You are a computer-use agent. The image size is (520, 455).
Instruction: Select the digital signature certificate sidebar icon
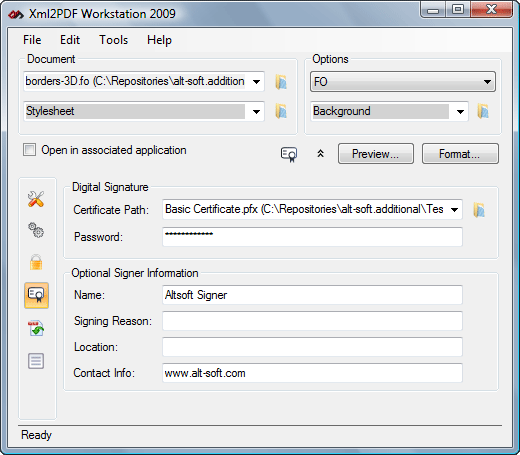click(x=36, y=295)
